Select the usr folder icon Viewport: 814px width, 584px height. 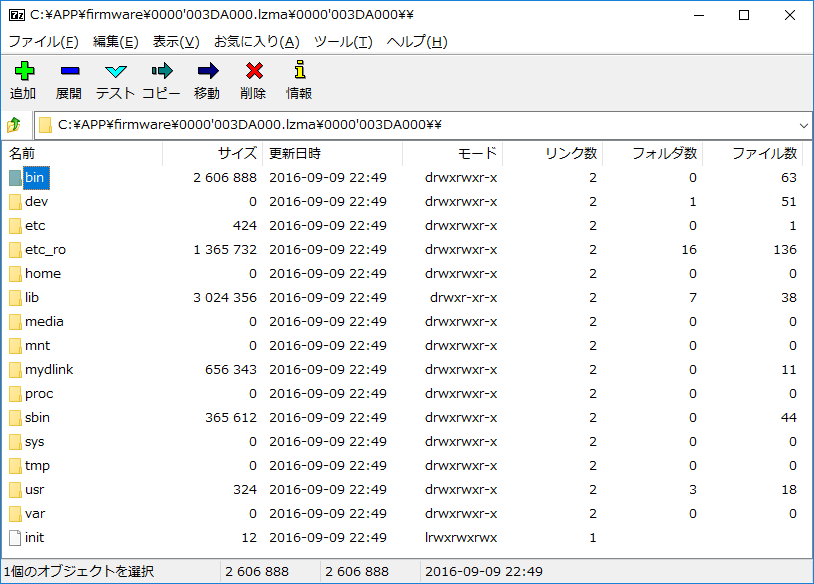(15, 490)
